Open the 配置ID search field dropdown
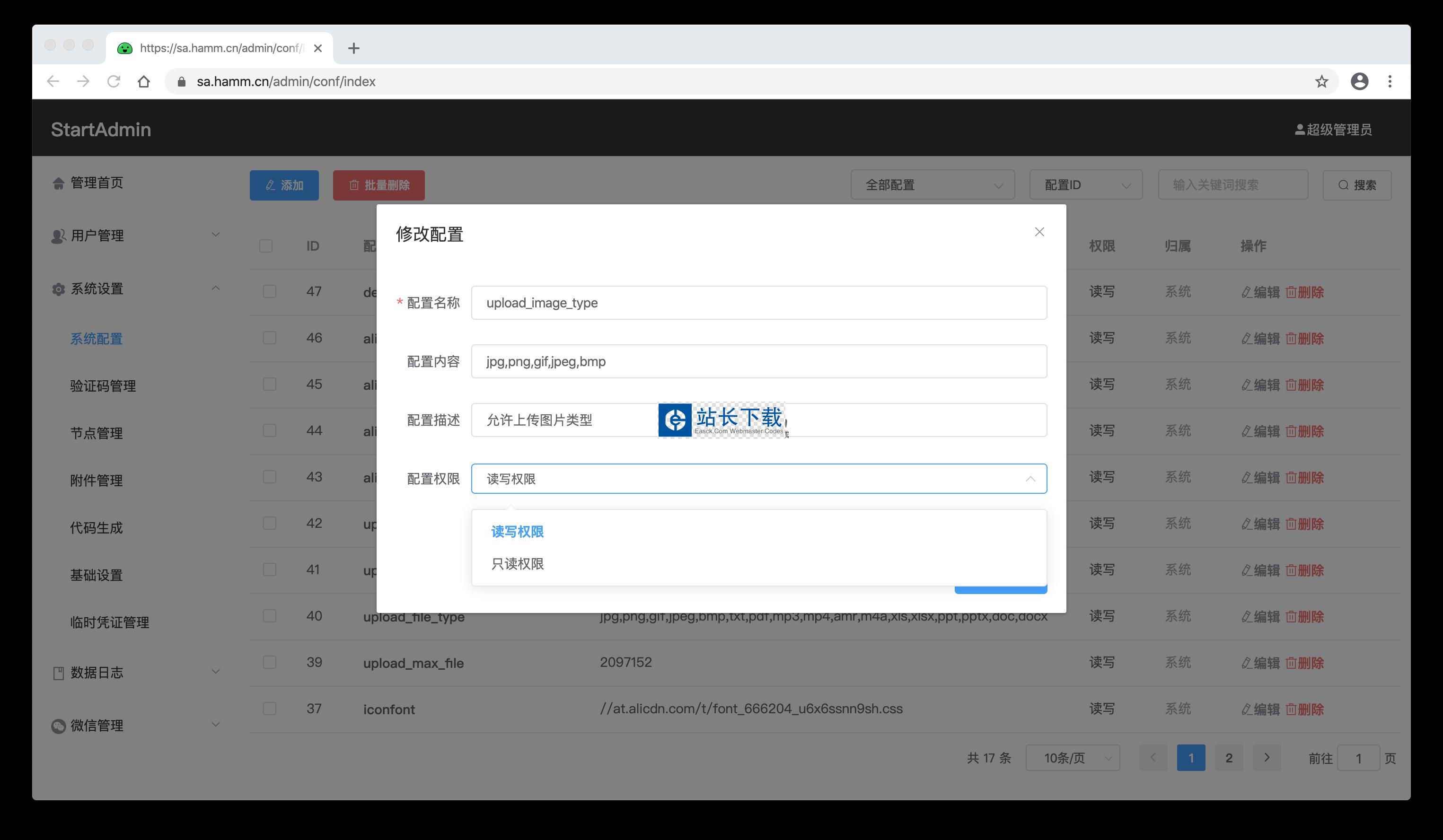The image size is (1443, 840). (1086, 185)
